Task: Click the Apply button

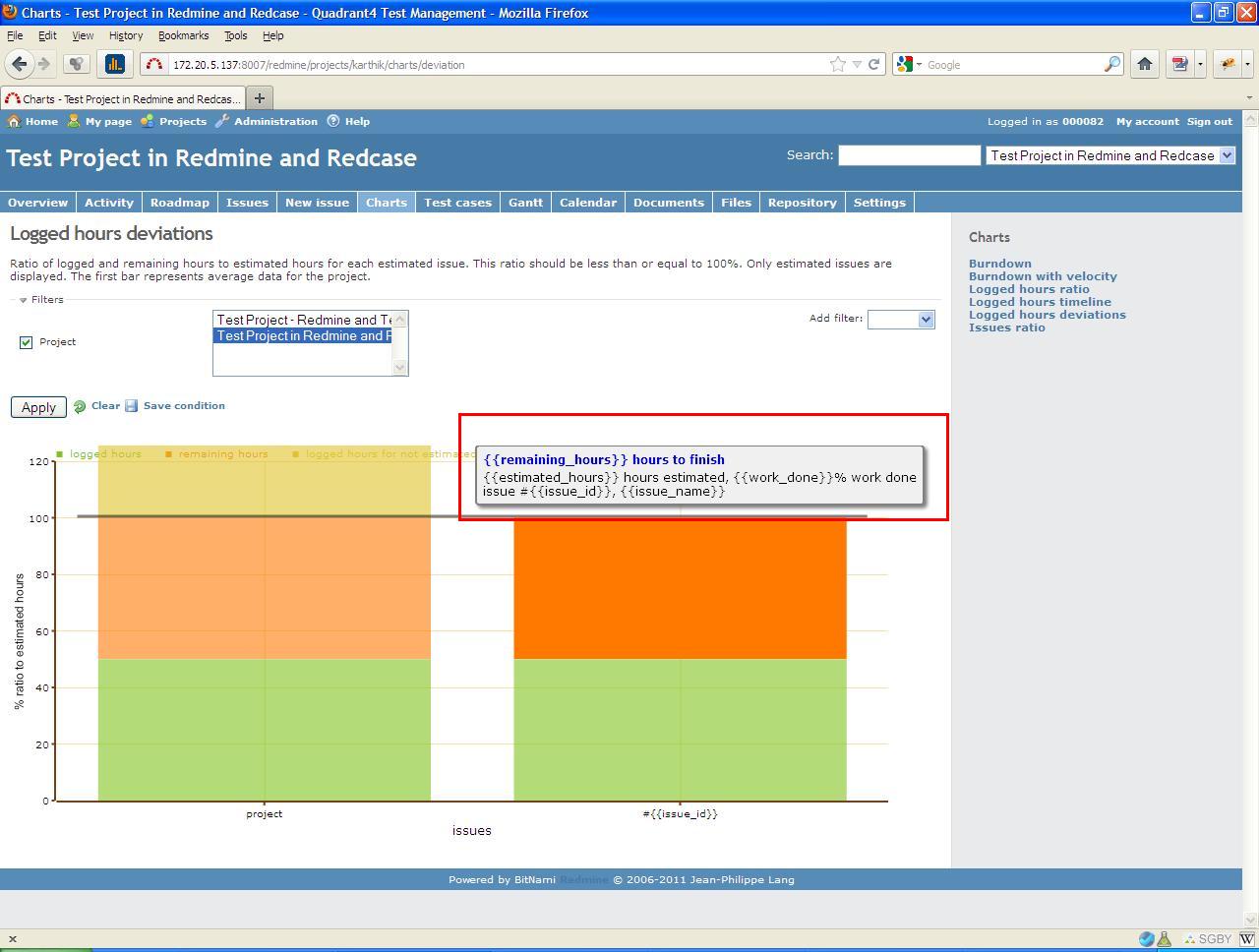Action: click(x=38, y=407)
